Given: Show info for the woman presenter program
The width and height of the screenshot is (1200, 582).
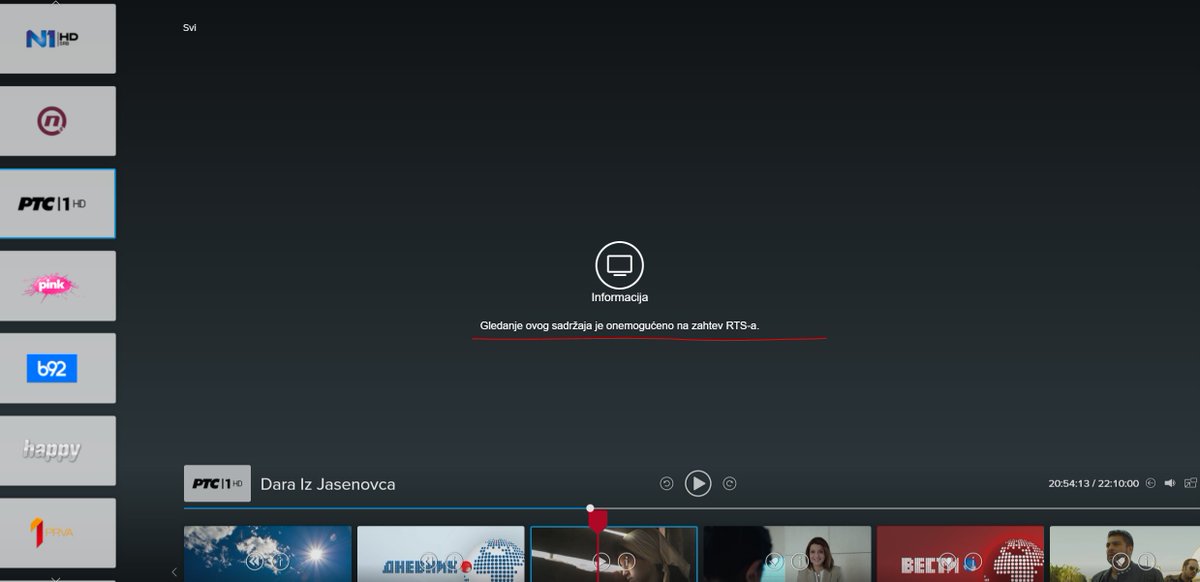Looking at the screenshot, I should 799,561.
